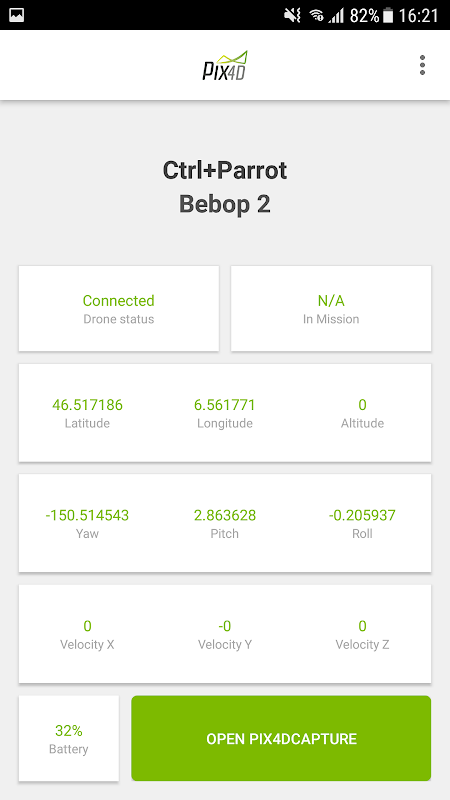450x800 pixels.
Task: Tap the Pitch value 2.863628
Action: pos(225,515)
